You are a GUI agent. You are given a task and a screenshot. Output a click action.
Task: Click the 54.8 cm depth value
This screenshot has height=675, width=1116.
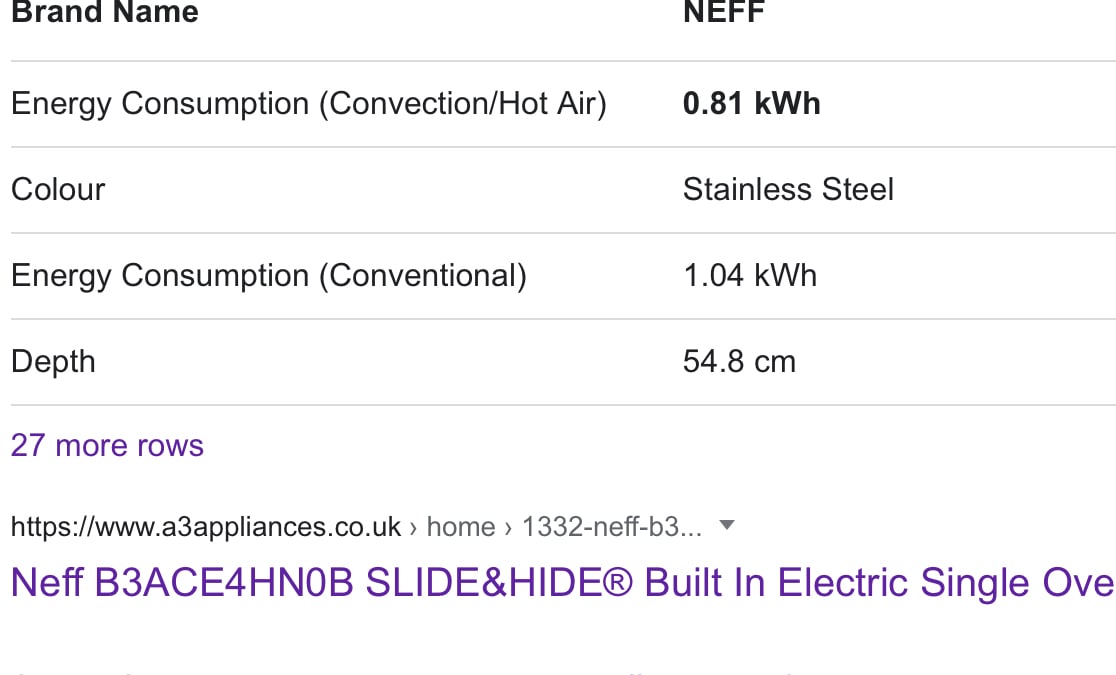click(739, 362)
